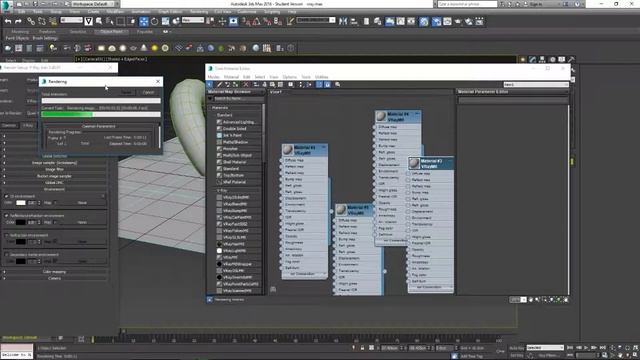
Task: Click the zoom icon in Material Editor toolbar
Action: [x=338, y=84]
